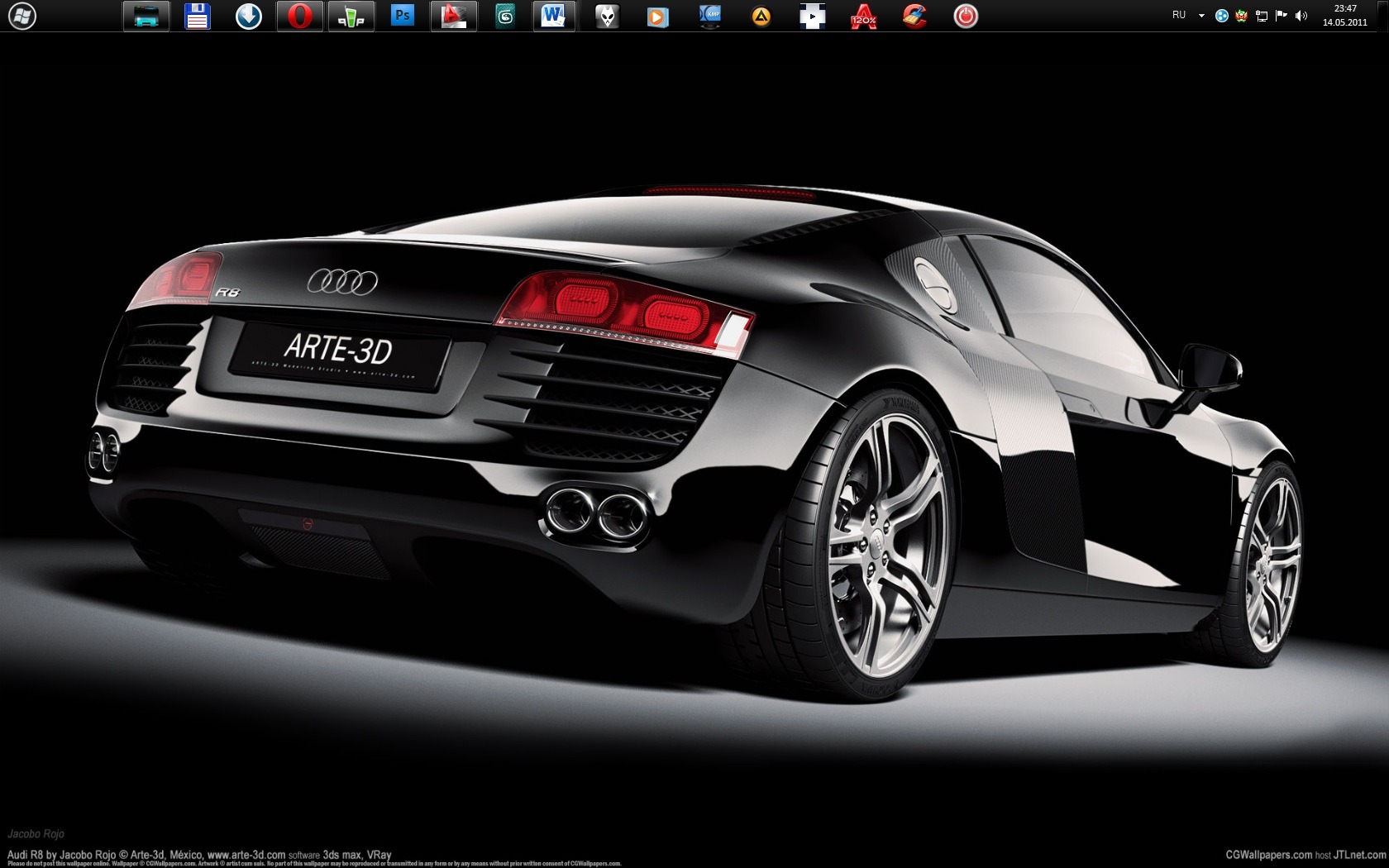Open Windows Media Player icon
1389x868 pixels.
tap(658, 16)
